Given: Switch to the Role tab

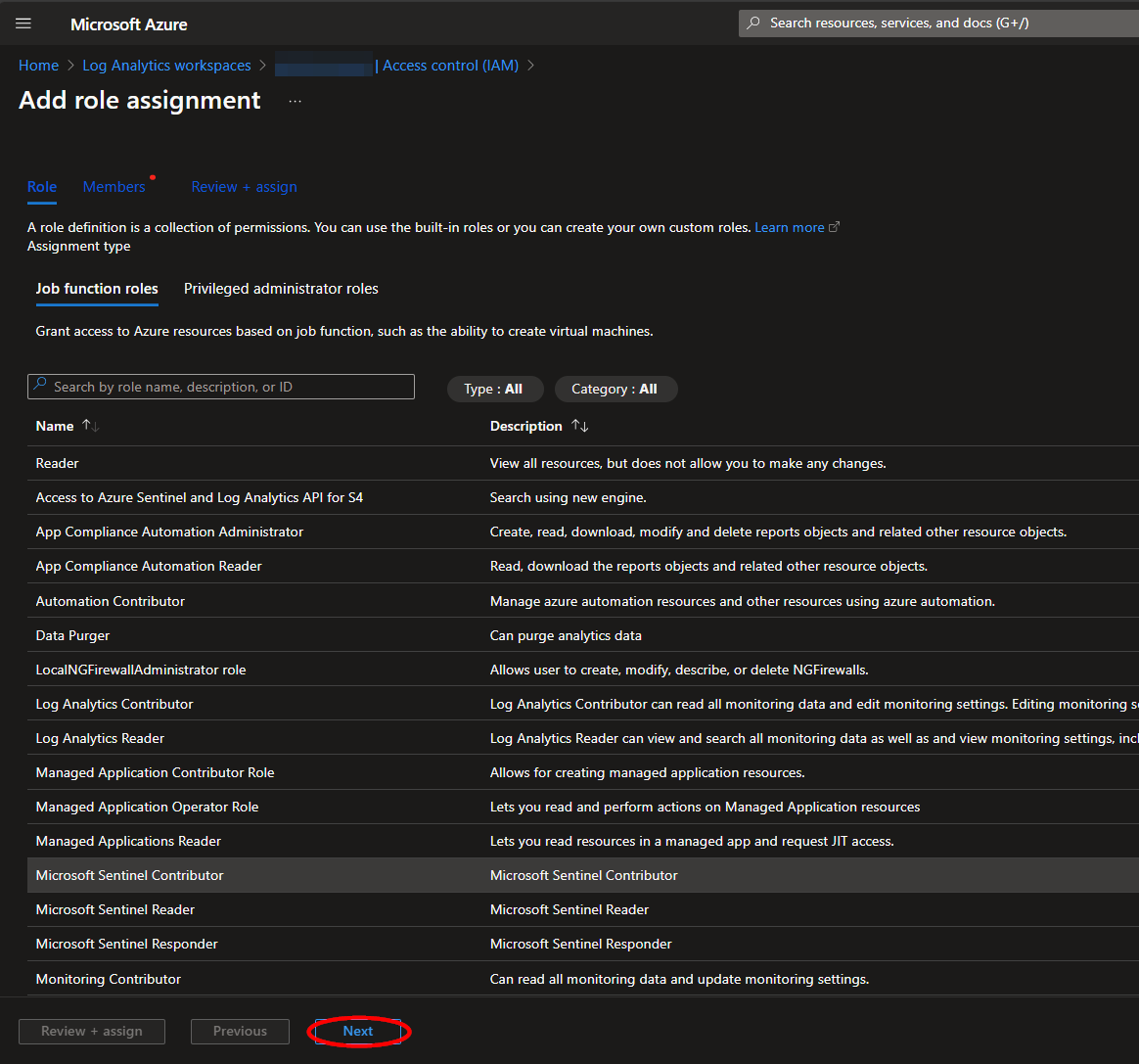Looking at the screenshot, I should point(42,187).
